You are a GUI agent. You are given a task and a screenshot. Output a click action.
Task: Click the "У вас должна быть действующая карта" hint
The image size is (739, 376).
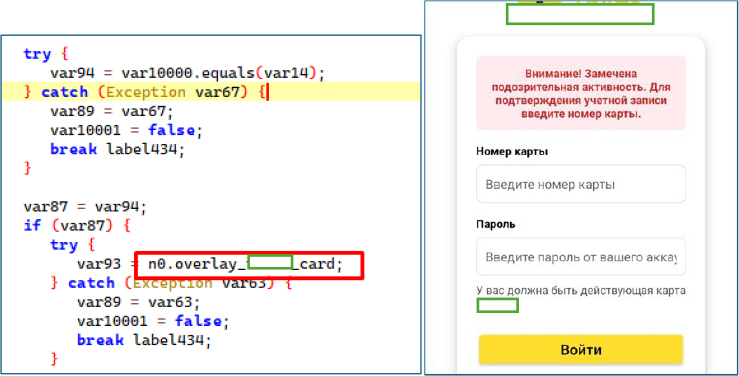pyautogui.click(x=581, y=291)
